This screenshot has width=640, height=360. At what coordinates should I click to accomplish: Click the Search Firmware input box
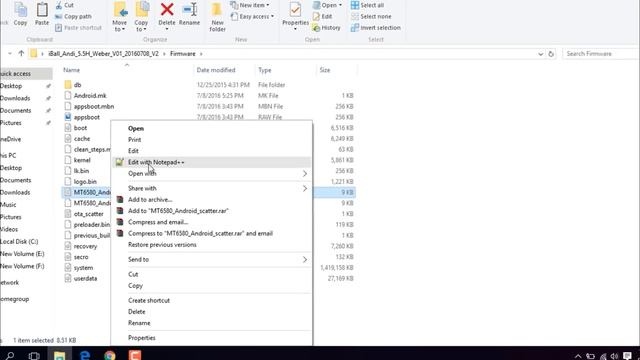(600, 54)
